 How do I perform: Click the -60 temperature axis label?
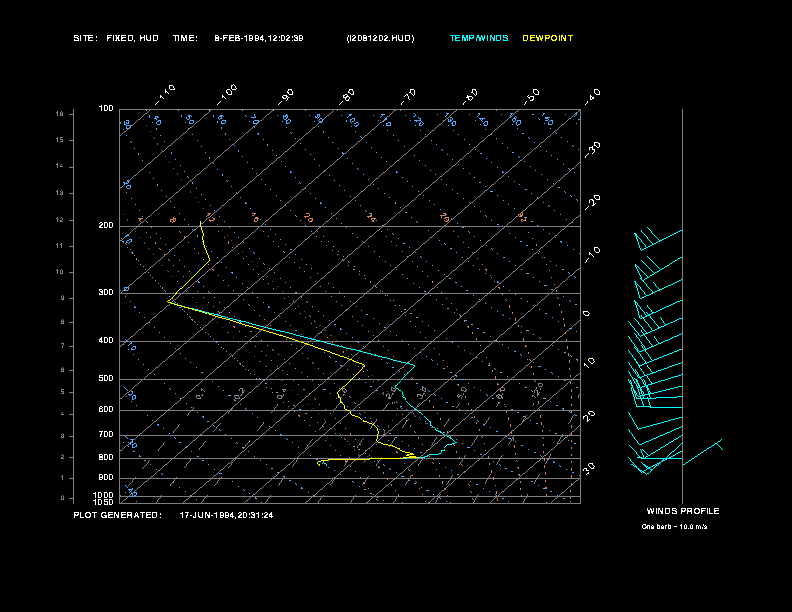click(470, 97)
